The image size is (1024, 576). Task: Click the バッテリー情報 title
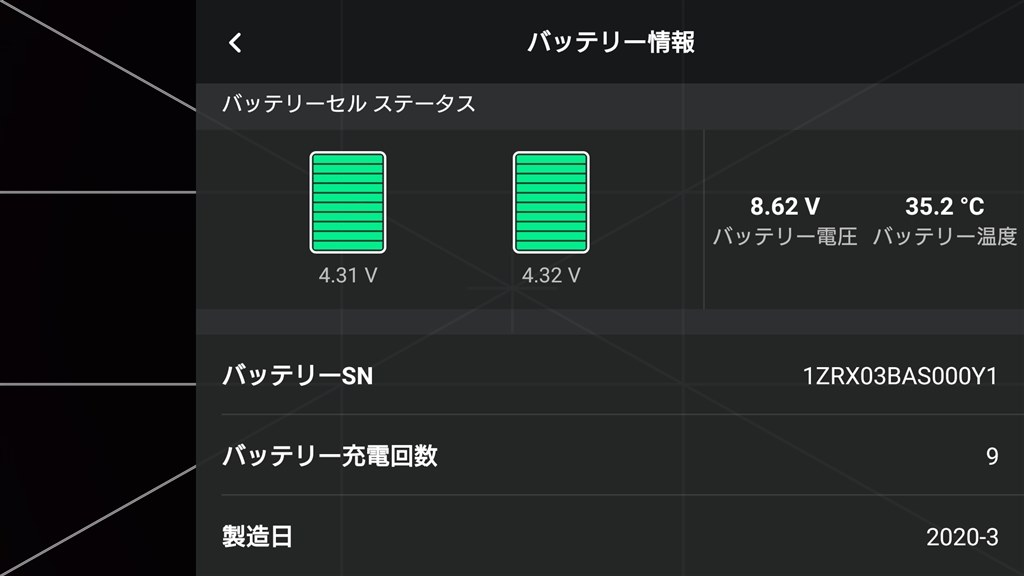tap(611, 42)
